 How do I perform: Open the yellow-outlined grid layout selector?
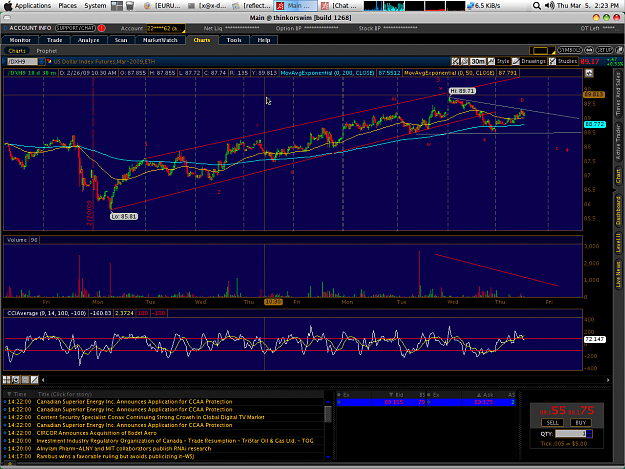click(x=542, y=51)
